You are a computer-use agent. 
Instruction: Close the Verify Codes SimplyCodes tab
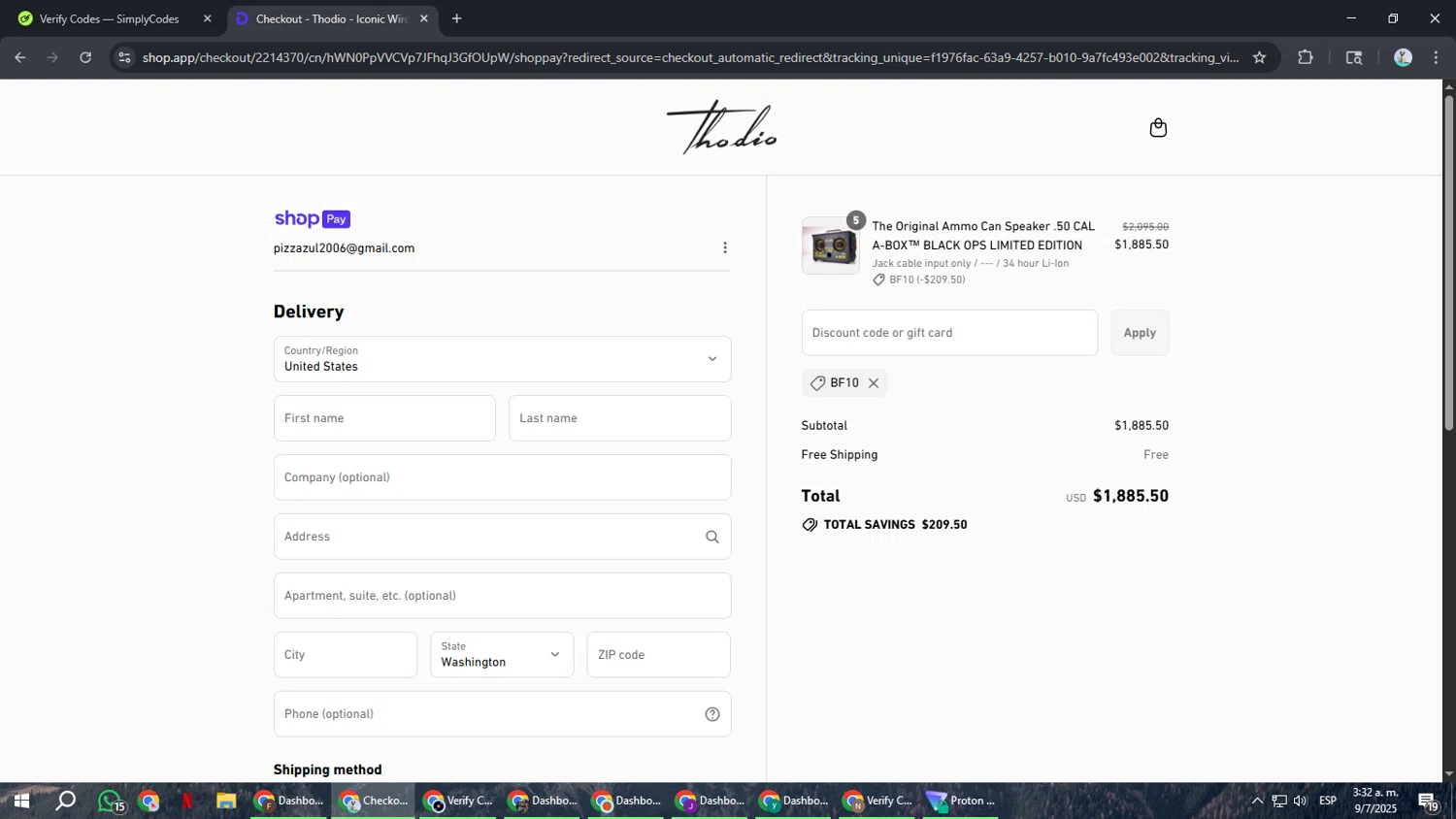207,18
